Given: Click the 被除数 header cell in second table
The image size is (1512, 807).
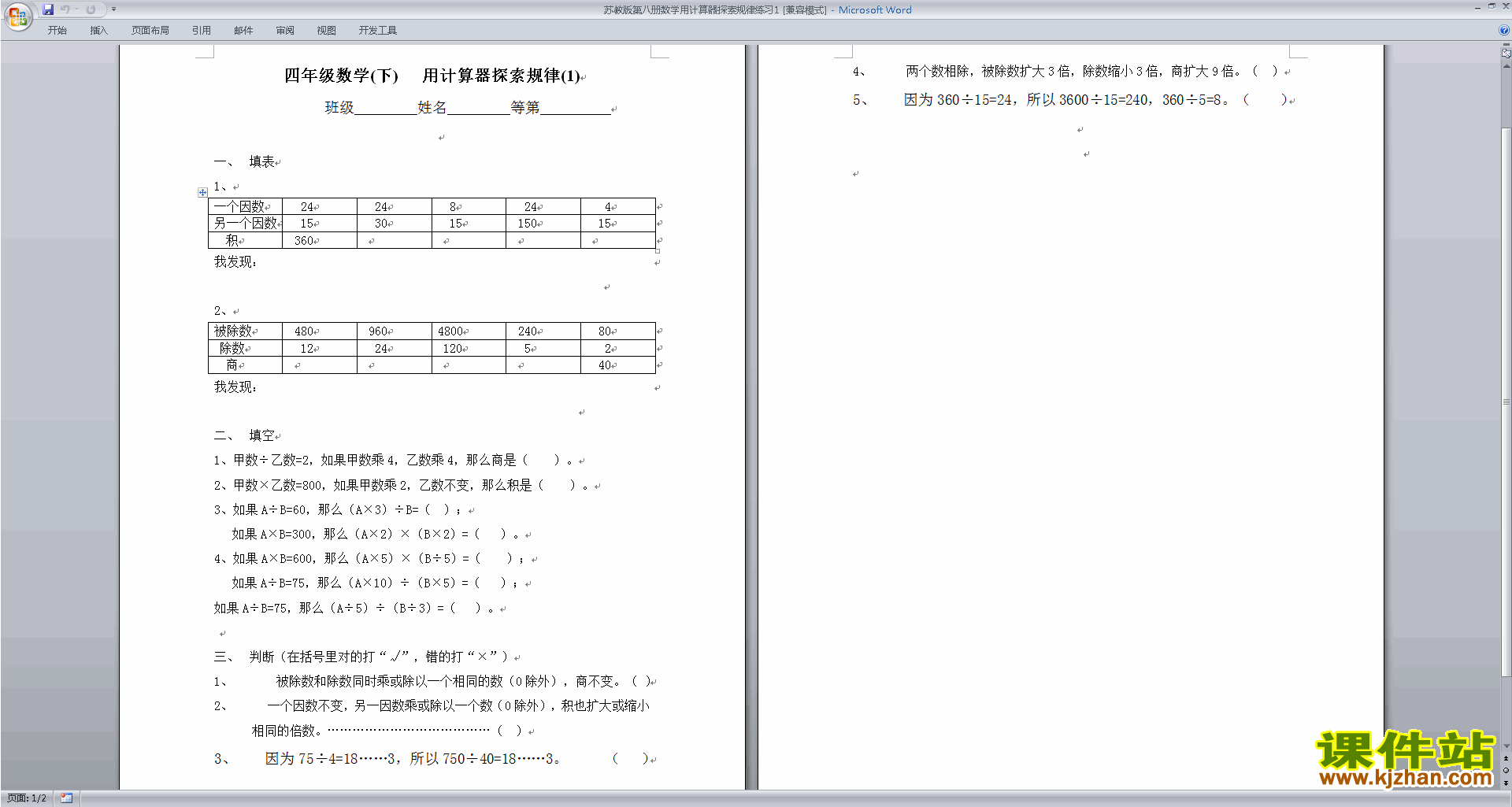Looking at the screenshot, I should tap(245, 331).
